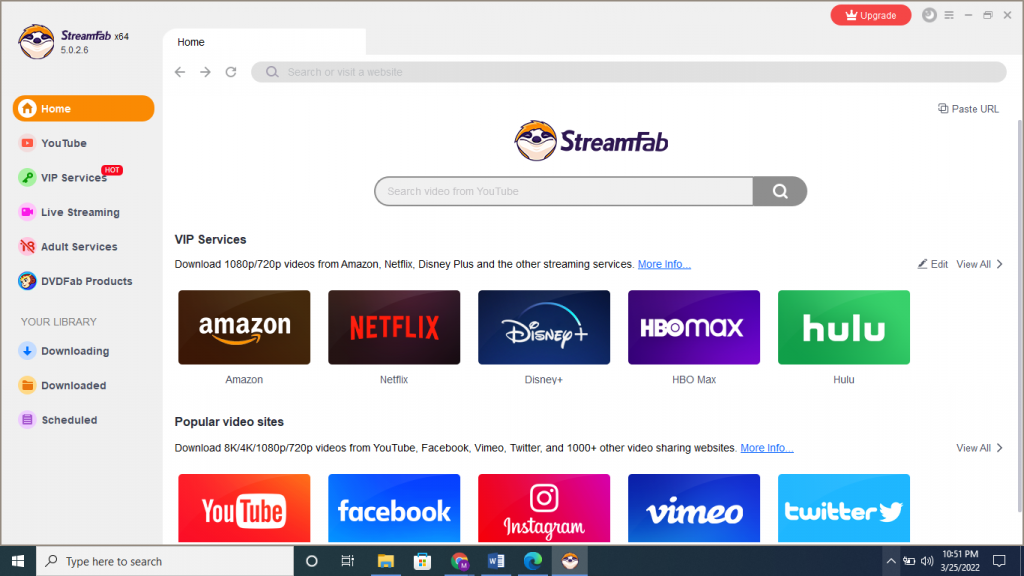Expand View All for VIP Services
Screen dimensions: 1024x576
[979, 264]
